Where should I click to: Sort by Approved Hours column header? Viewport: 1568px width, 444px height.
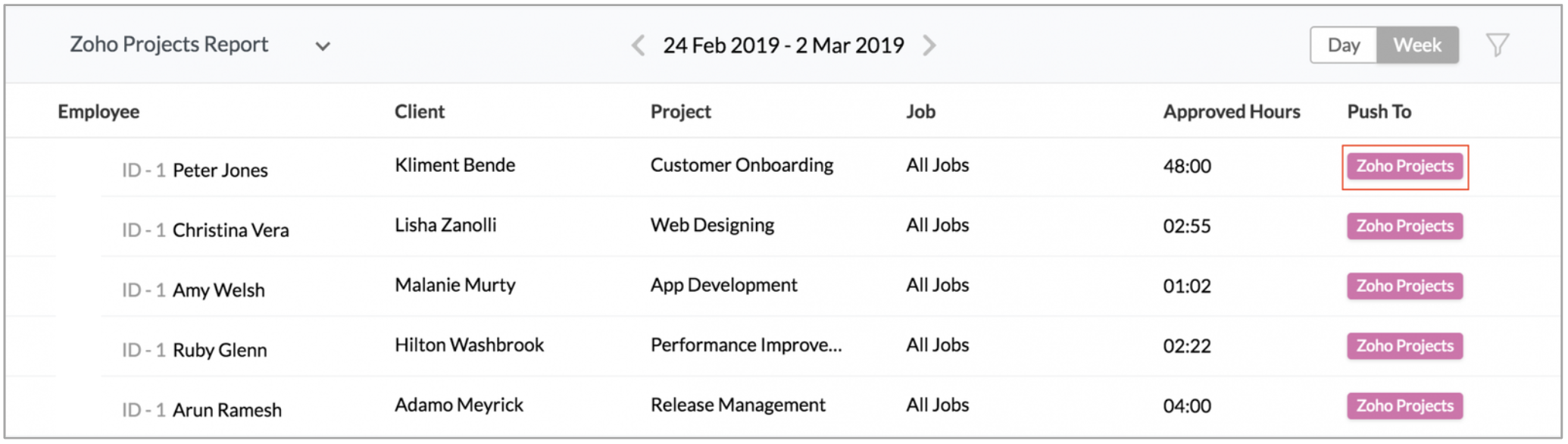[1232, 111]
